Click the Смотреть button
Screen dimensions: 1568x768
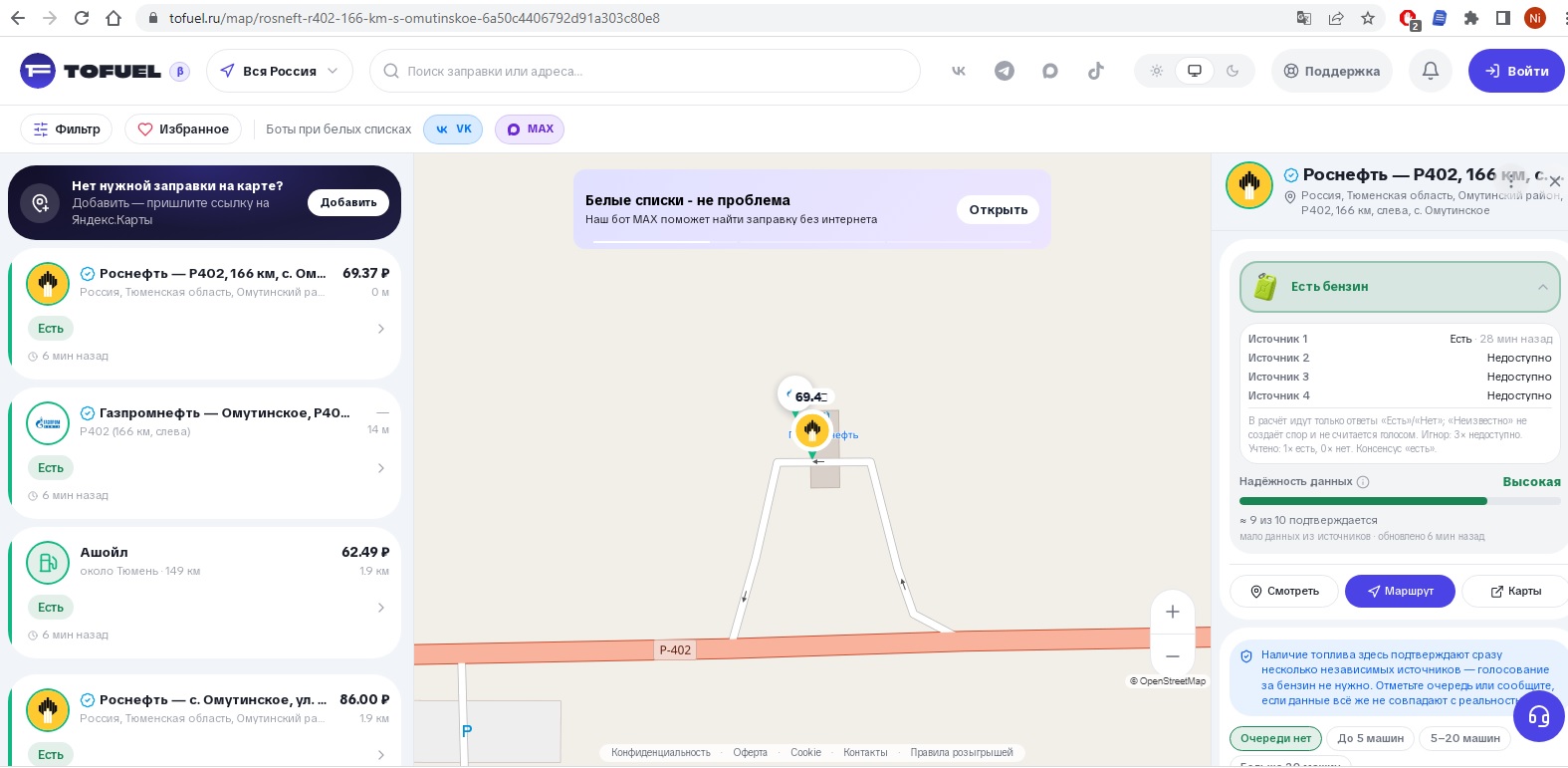[x=1284, y=591]
